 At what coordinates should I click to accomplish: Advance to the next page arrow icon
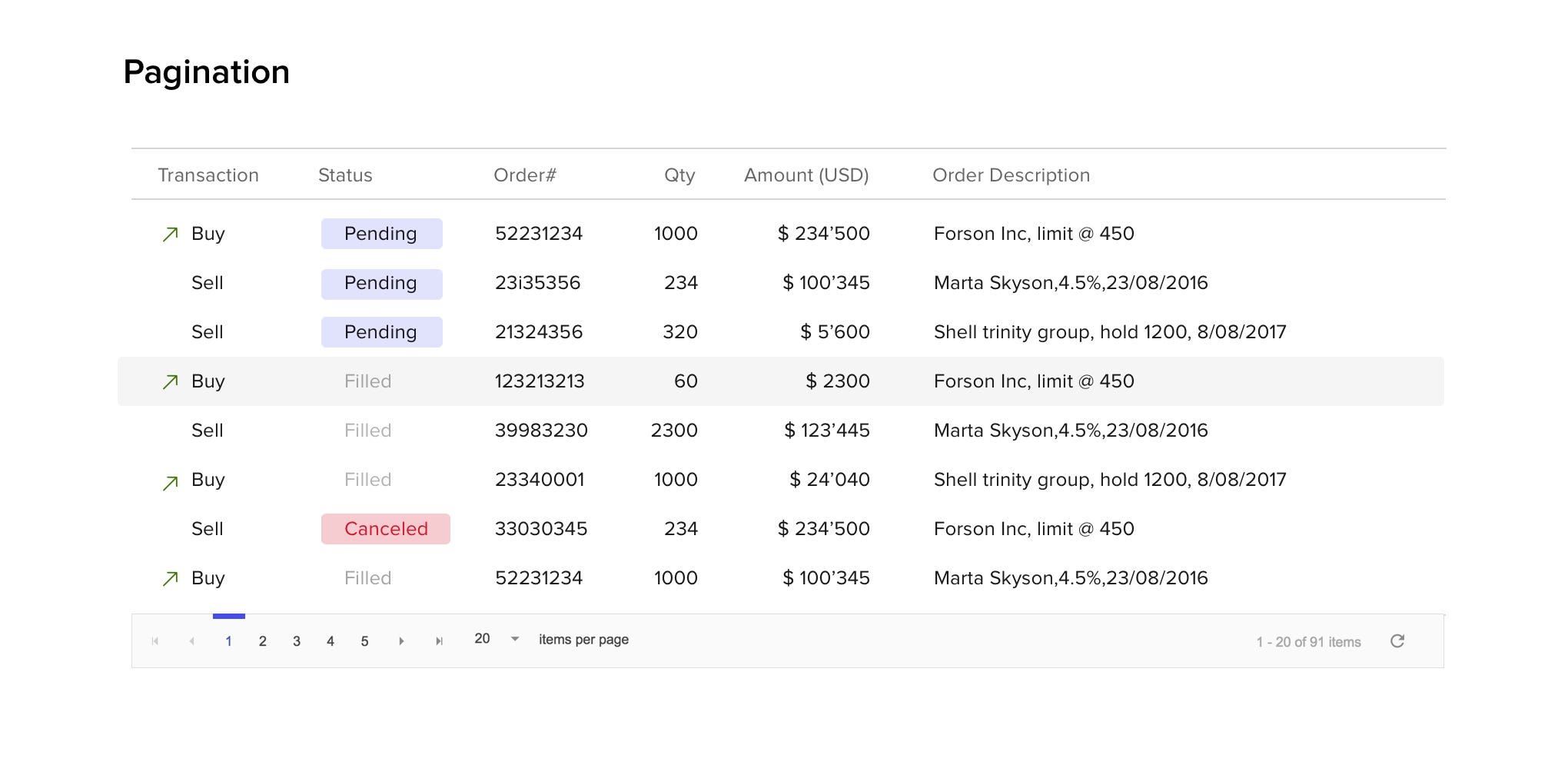pos(401,640)
